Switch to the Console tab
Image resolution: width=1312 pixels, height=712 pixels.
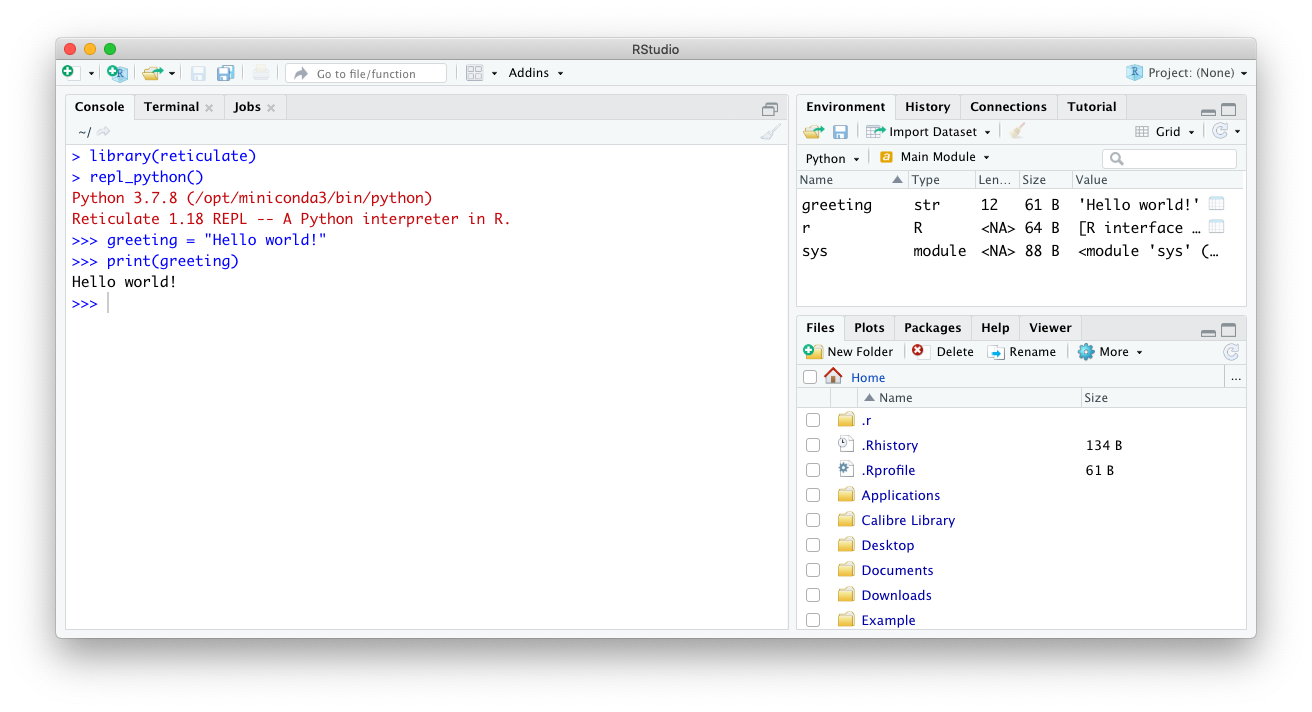pyautogui.click(x=100, y=107)
